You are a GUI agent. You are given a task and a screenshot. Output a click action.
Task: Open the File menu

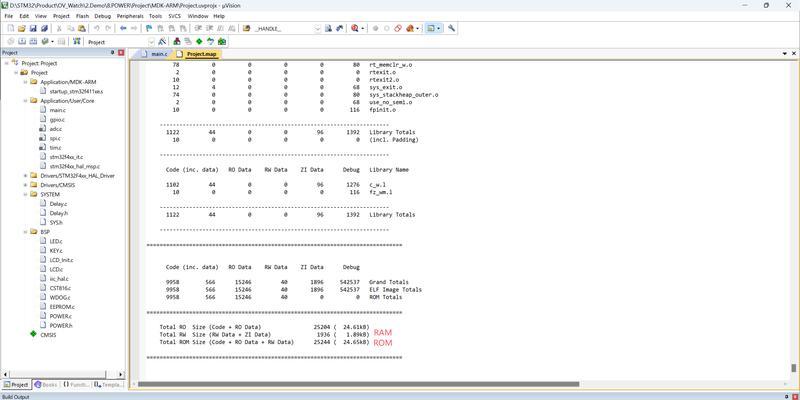(9, 16)
